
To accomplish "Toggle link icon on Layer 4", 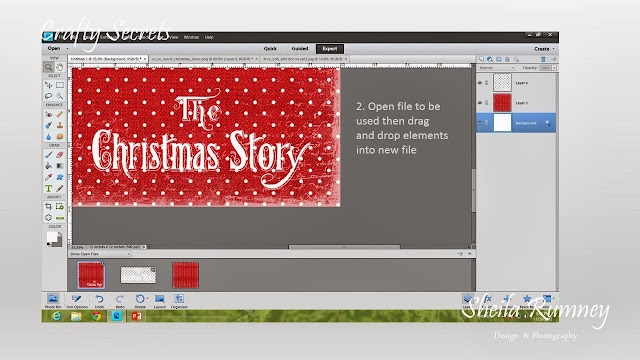I will coord(487,82).
